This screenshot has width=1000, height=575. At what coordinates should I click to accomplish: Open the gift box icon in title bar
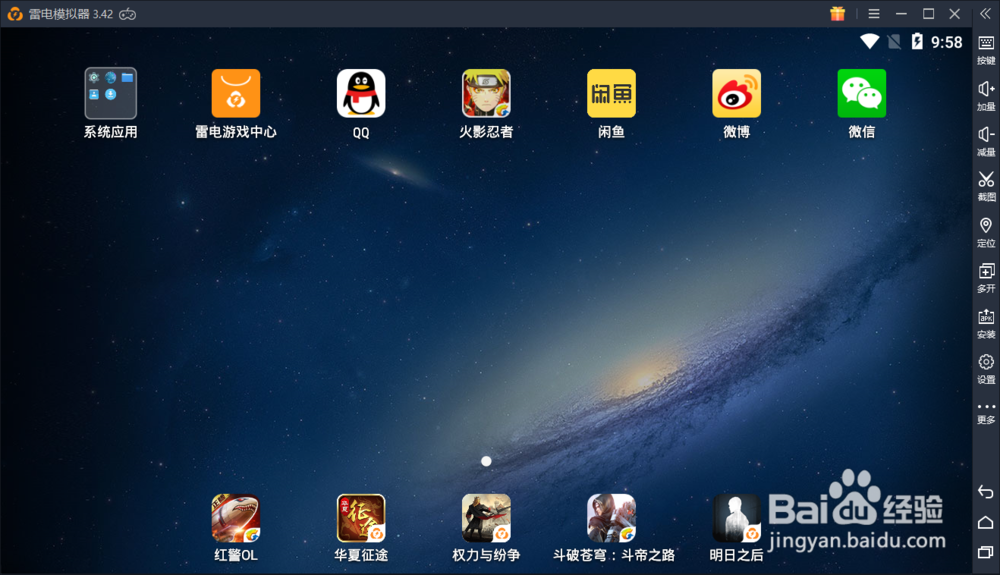point(837,13)
